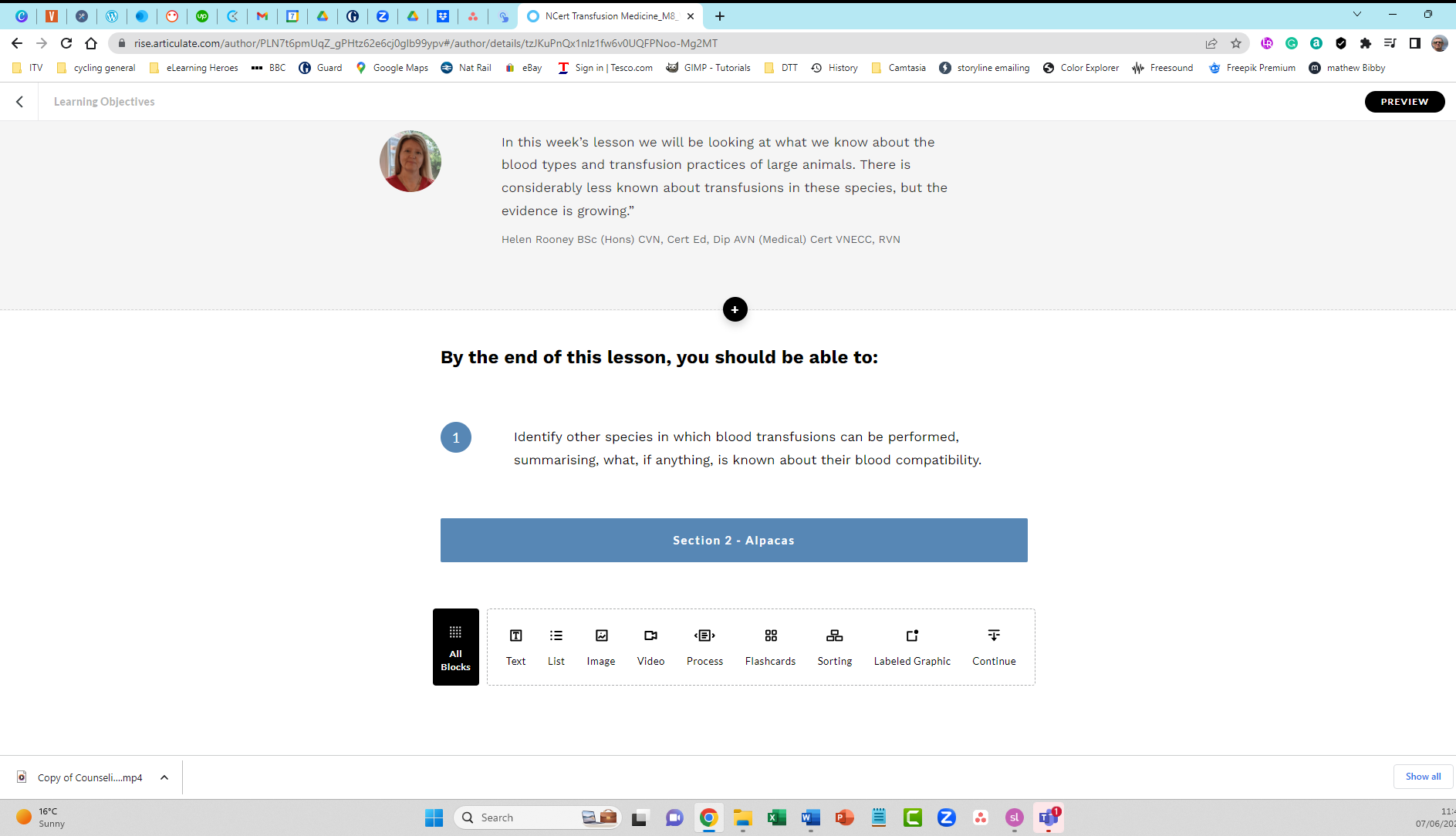Insert block with the plus button
The image size is (1456, 836).
coord(735,309)
